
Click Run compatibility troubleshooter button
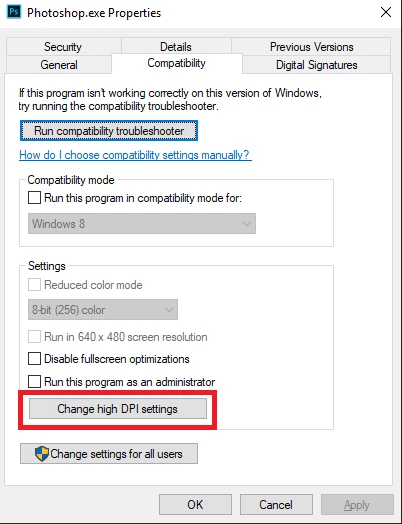pyautogui.click(x=109, y=131)
